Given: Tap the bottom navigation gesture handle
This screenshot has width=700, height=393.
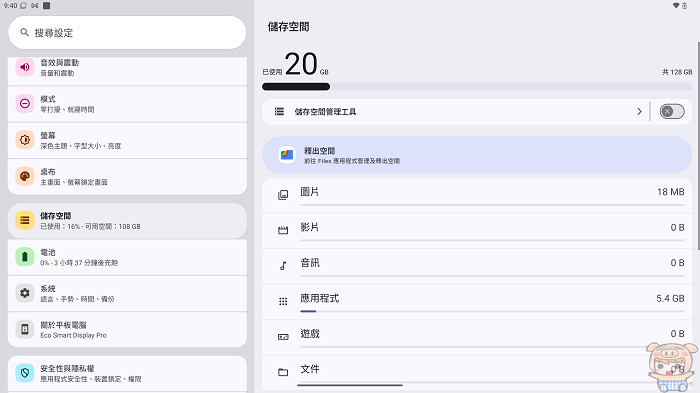Looking at the screenshot, I should (350, 385).
